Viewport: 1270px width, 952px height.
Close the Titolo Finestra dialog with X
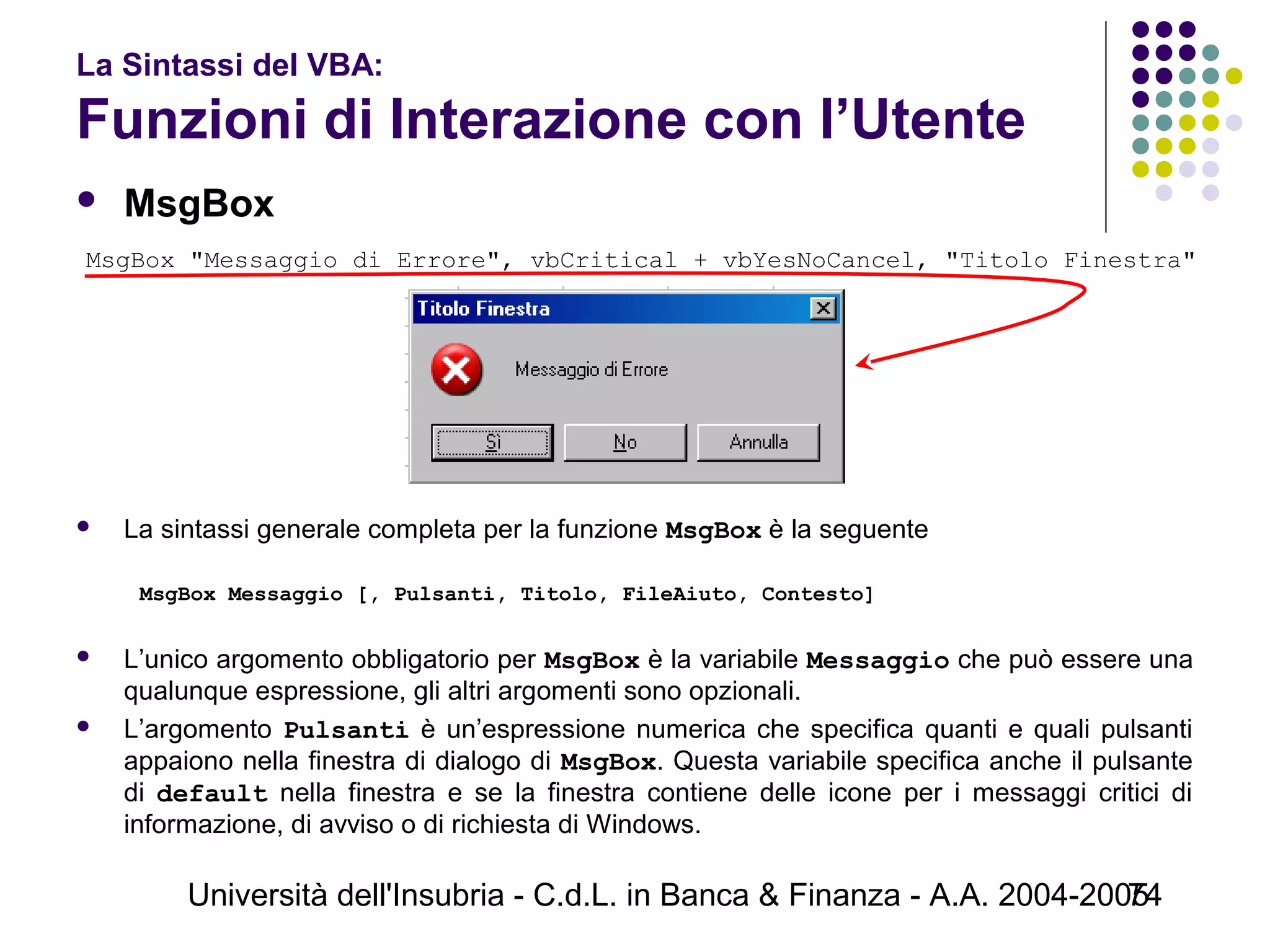[x=824, y=308]
